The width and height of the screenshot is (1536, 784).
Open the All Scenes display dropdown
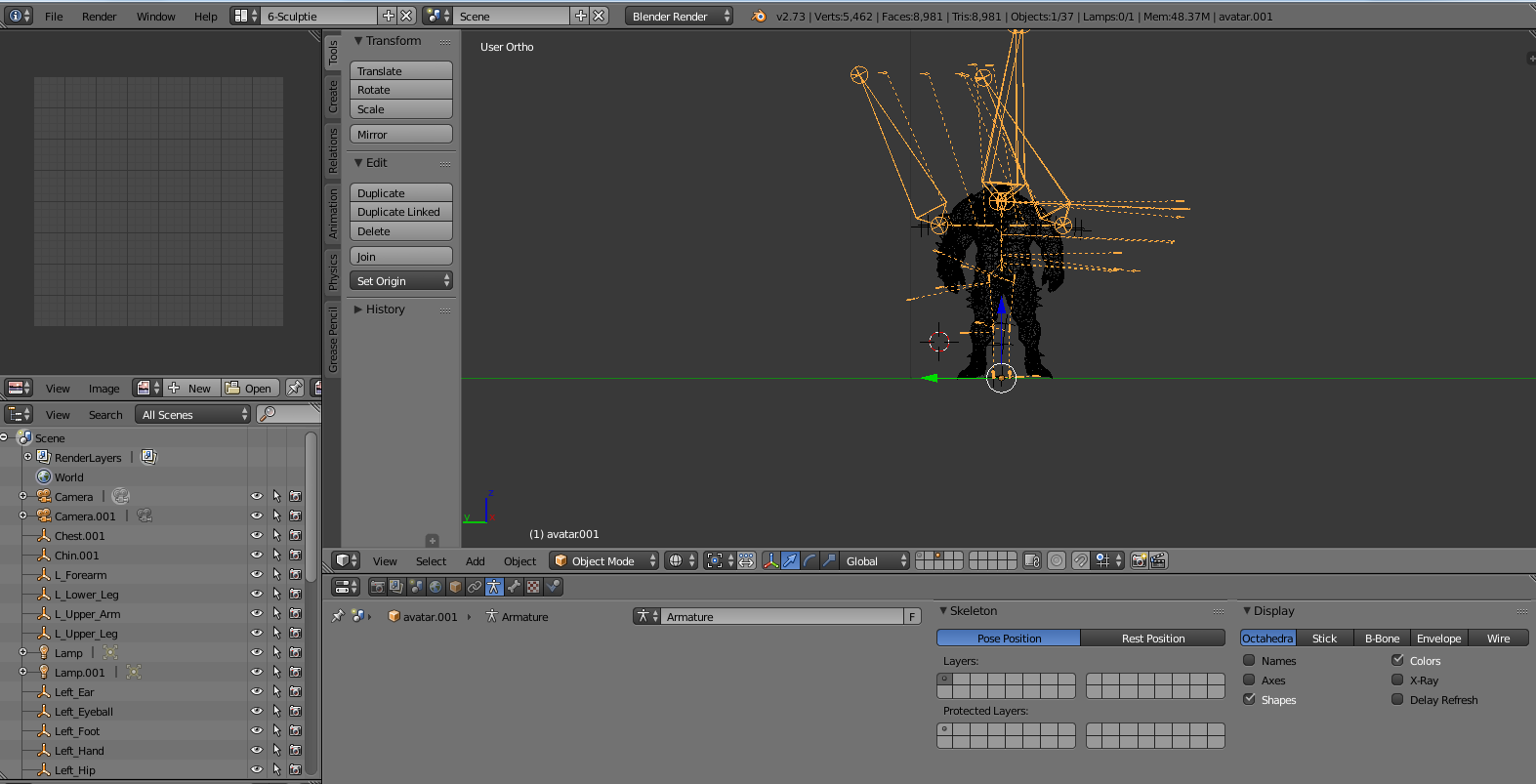(x=193, y=415)
